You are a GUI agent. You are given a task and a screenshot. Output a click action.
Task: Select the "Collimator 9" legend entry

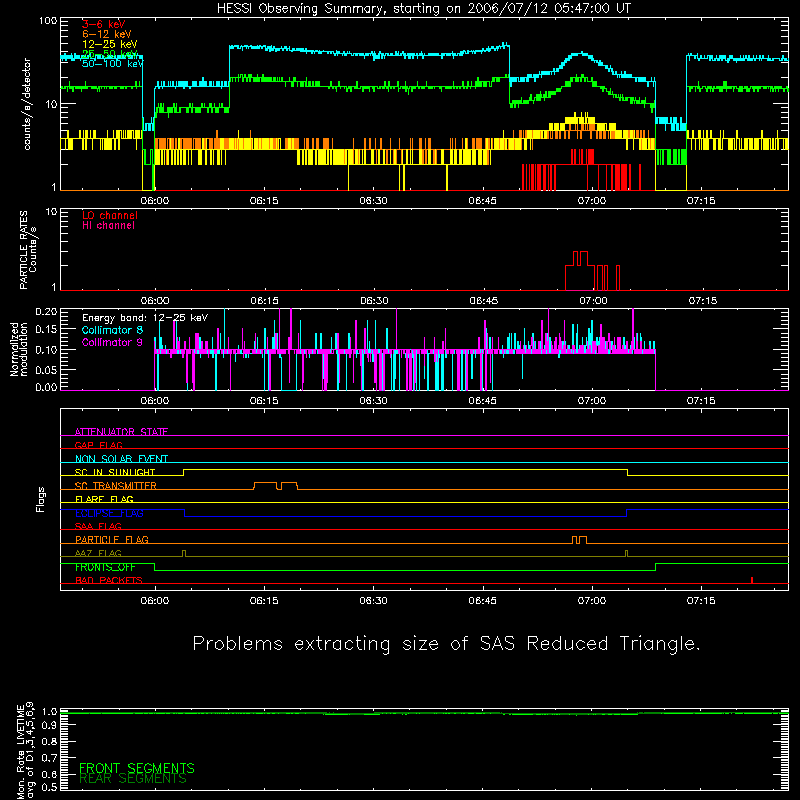pyautogui.click(x=112, y=342)
